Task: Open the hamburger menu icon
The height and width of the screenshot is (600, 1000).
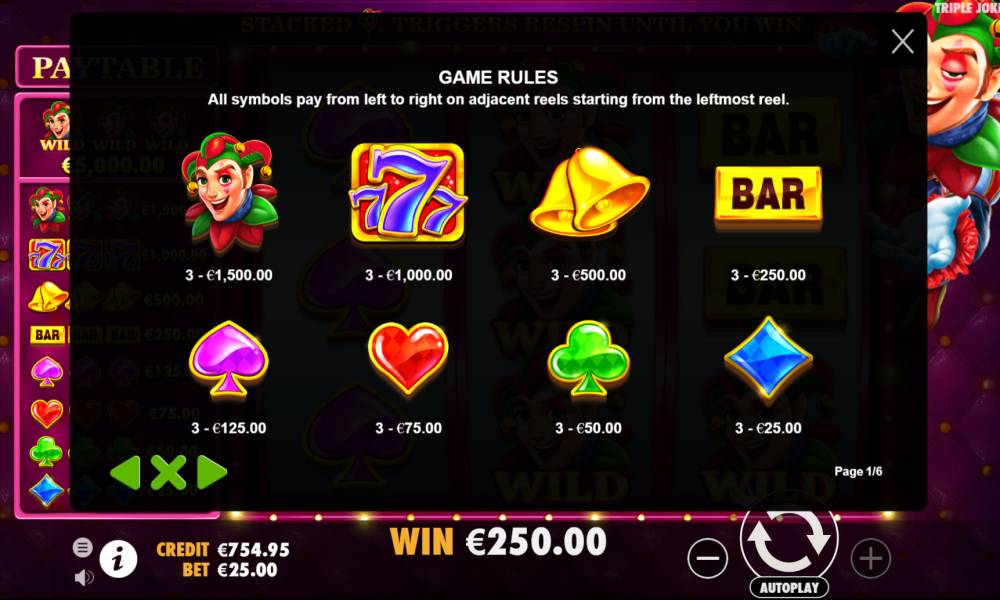Action: (83, 548)
